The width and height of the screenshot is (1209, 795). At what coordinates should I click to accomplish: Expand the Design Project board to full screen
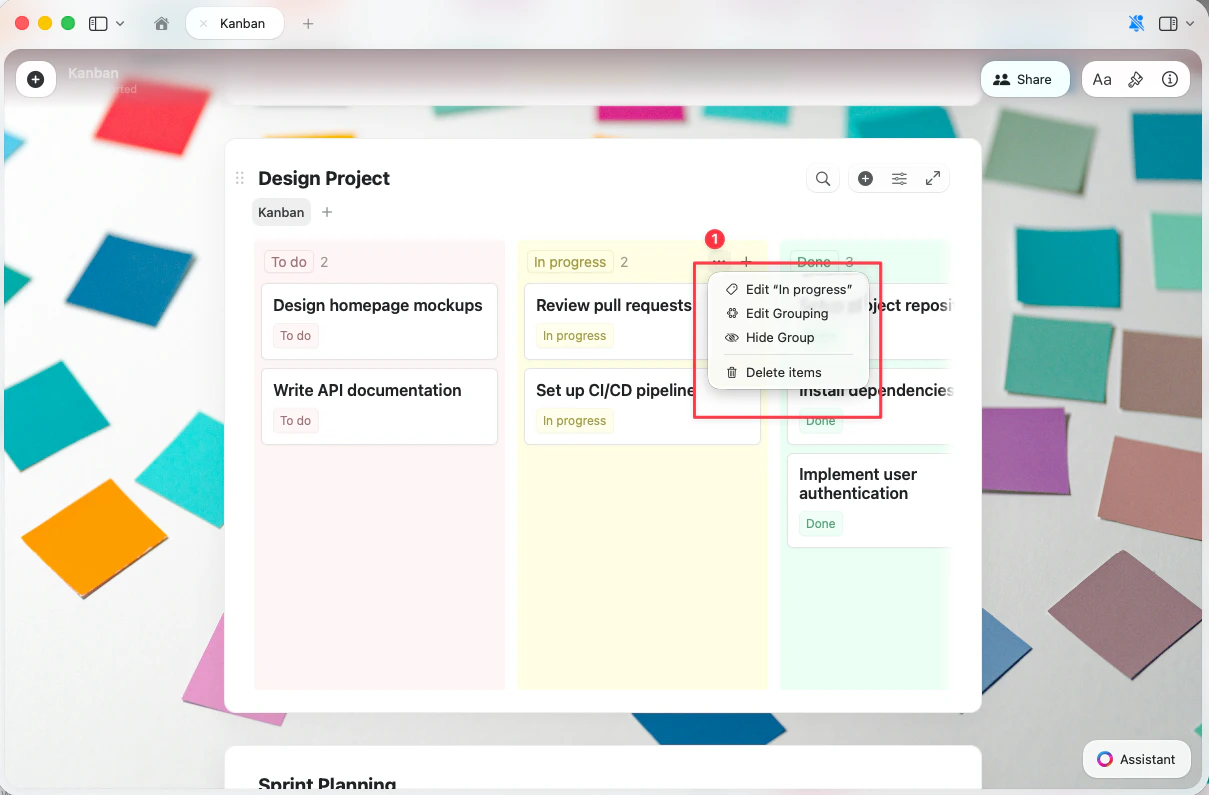932,178
